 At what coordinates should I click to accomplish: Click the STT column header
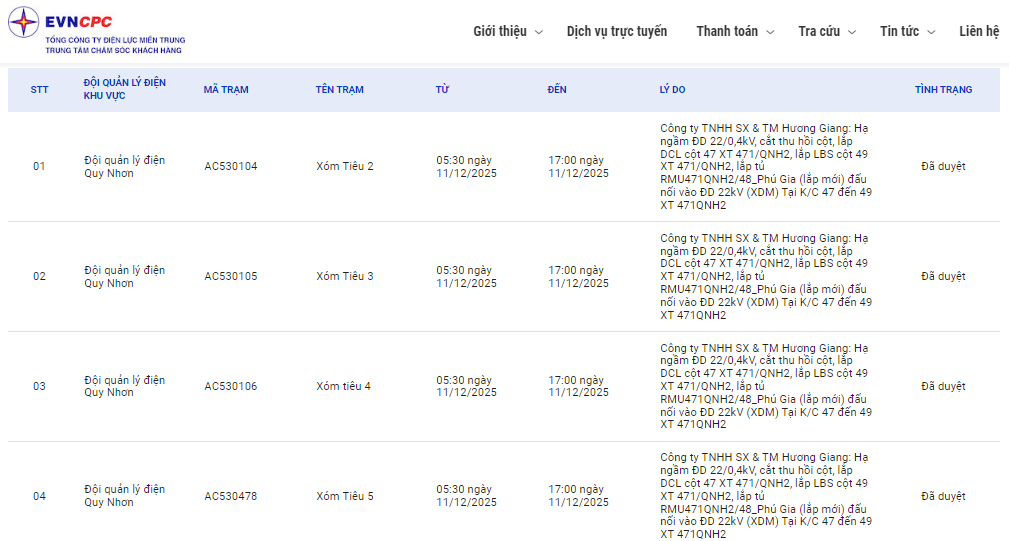(x=39, y=90)
